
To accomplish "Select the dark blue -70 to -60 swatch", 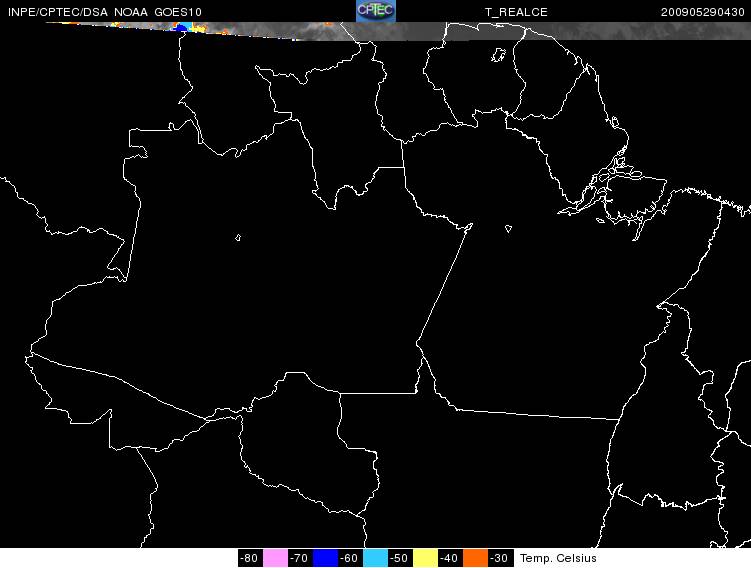I will pos(325,558).
